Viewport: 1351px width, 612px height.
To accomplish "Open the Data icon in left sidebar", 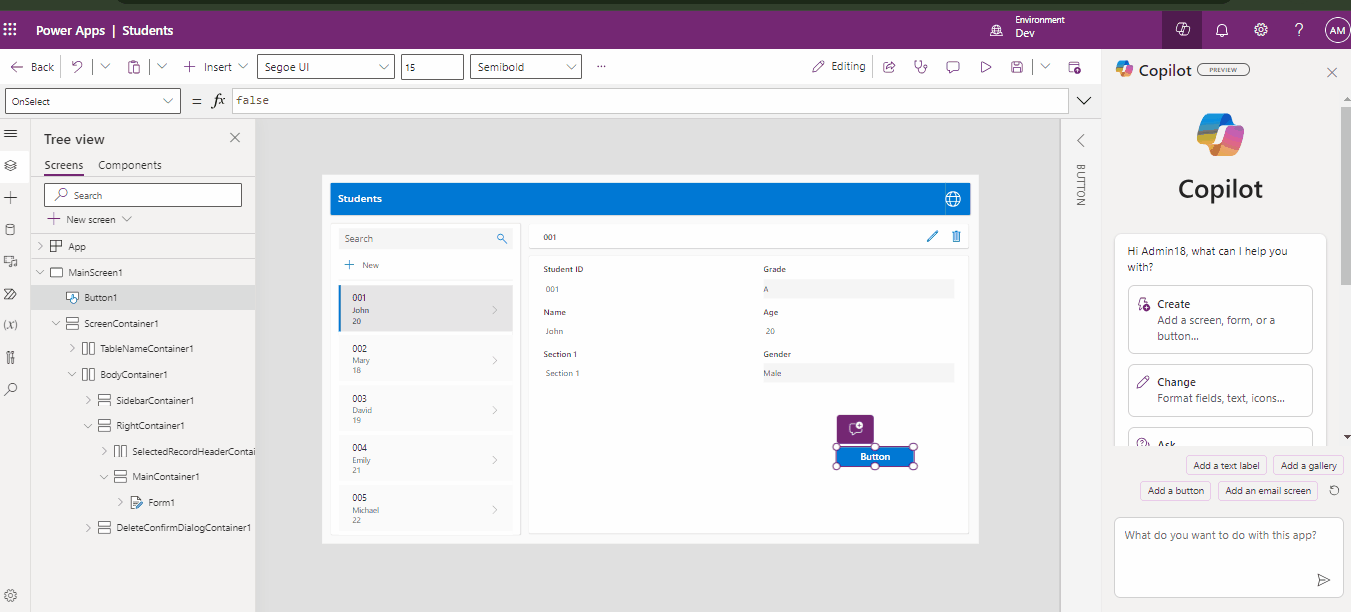I will point(11,229).
